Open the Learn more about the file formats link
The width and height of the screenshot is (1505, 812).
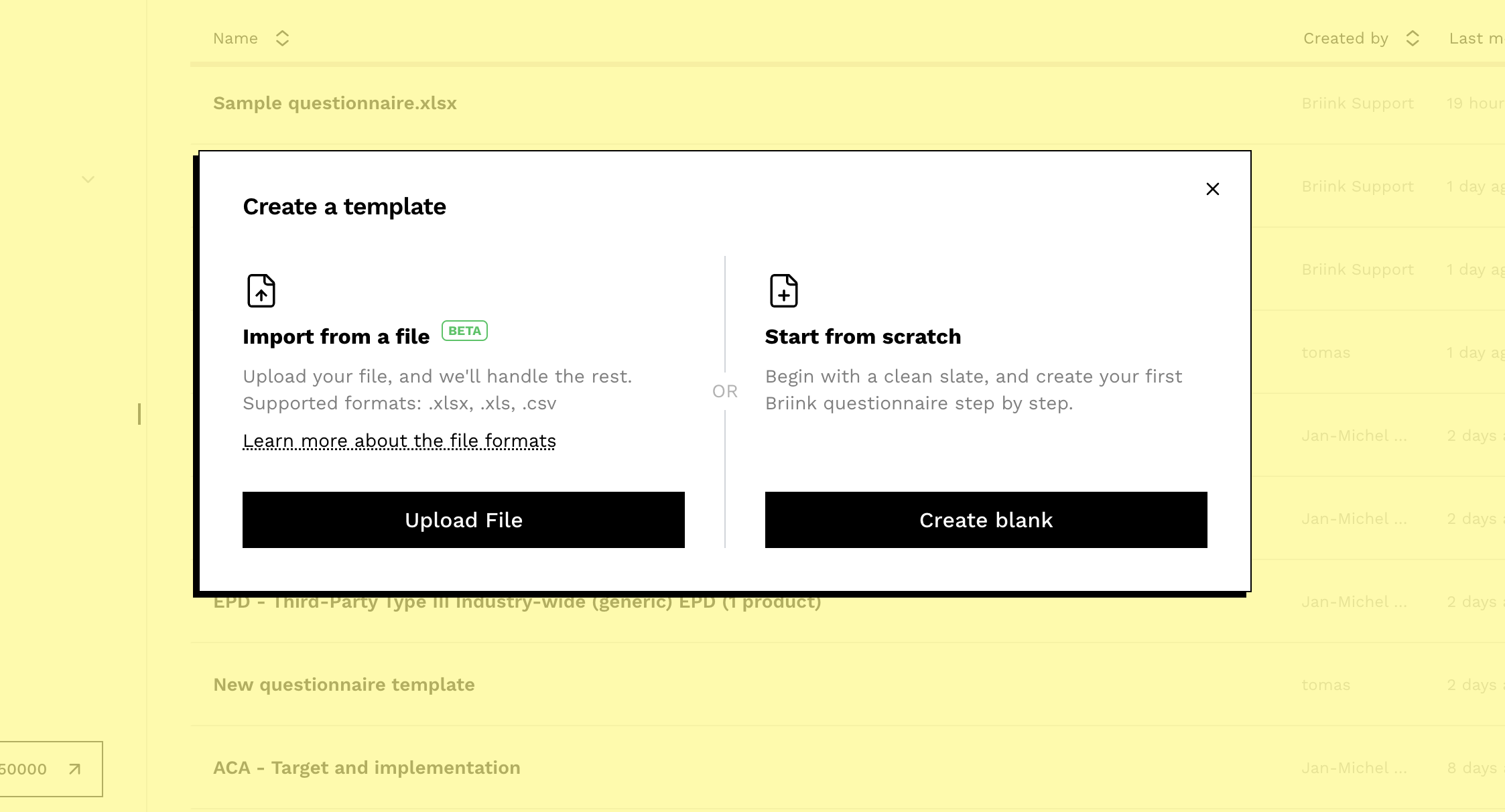pos(399,441)
